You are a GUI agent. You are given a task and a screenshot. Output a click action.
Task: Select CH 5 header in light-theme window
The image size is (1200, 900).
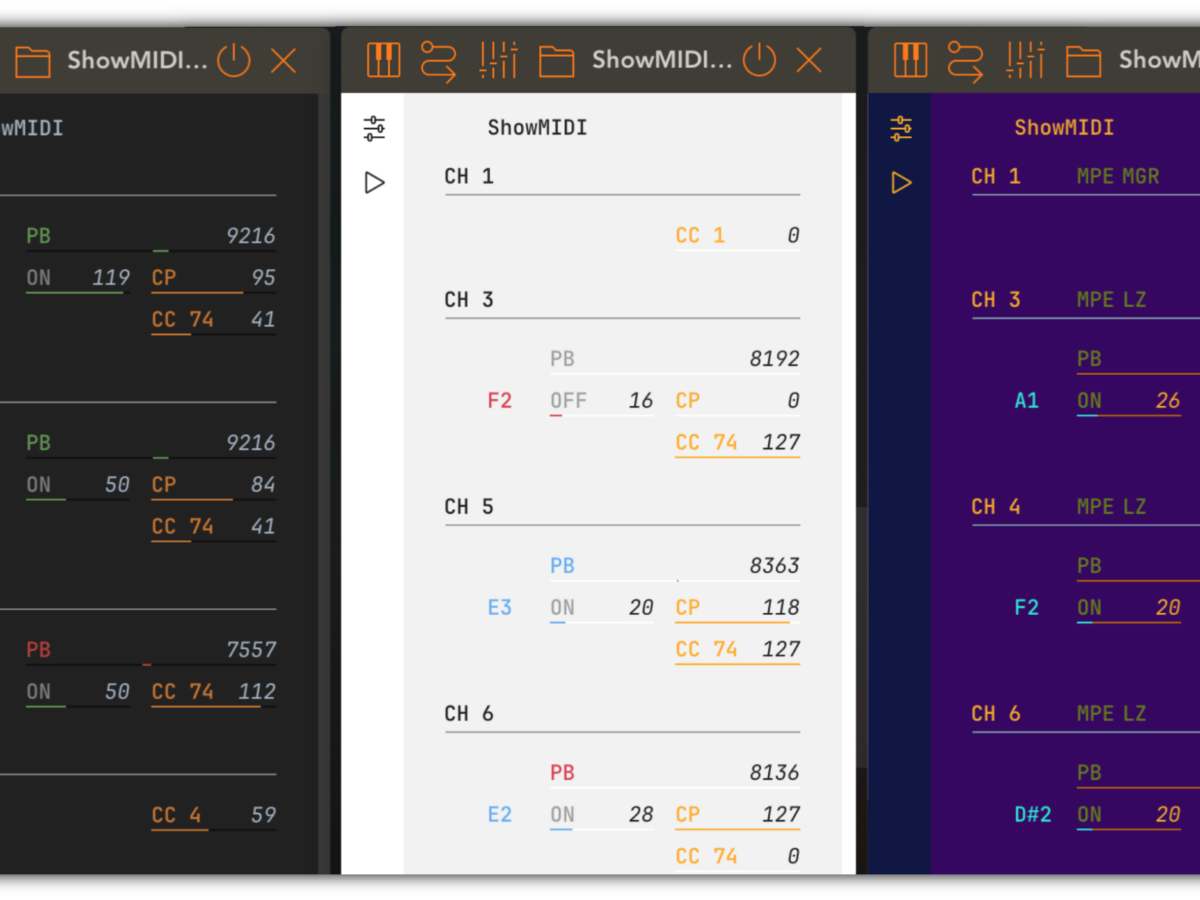(x=469, y=507)
